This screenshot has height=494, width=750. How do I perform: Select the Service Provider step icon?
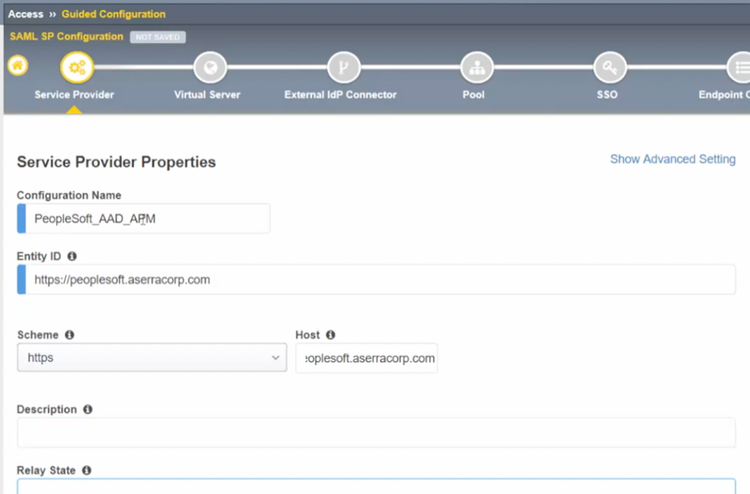[77, 67]
